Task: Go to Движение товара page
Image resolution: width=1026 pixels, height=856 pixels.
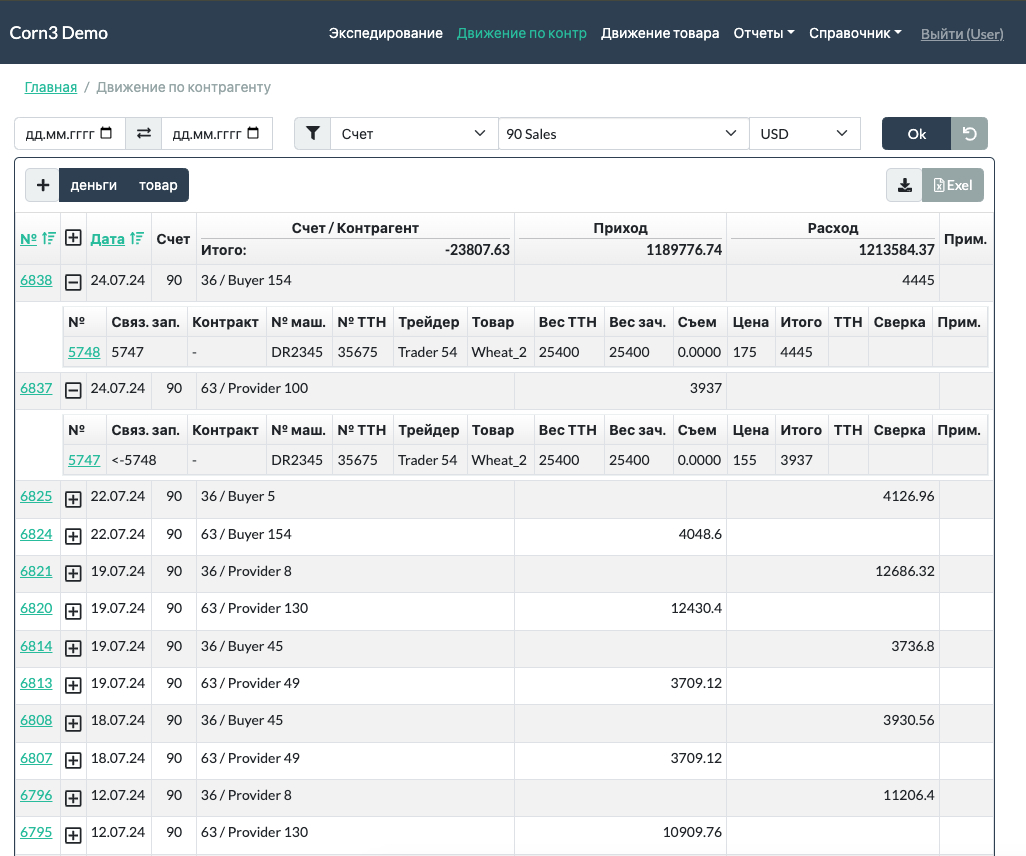Action: click(659, 33)
